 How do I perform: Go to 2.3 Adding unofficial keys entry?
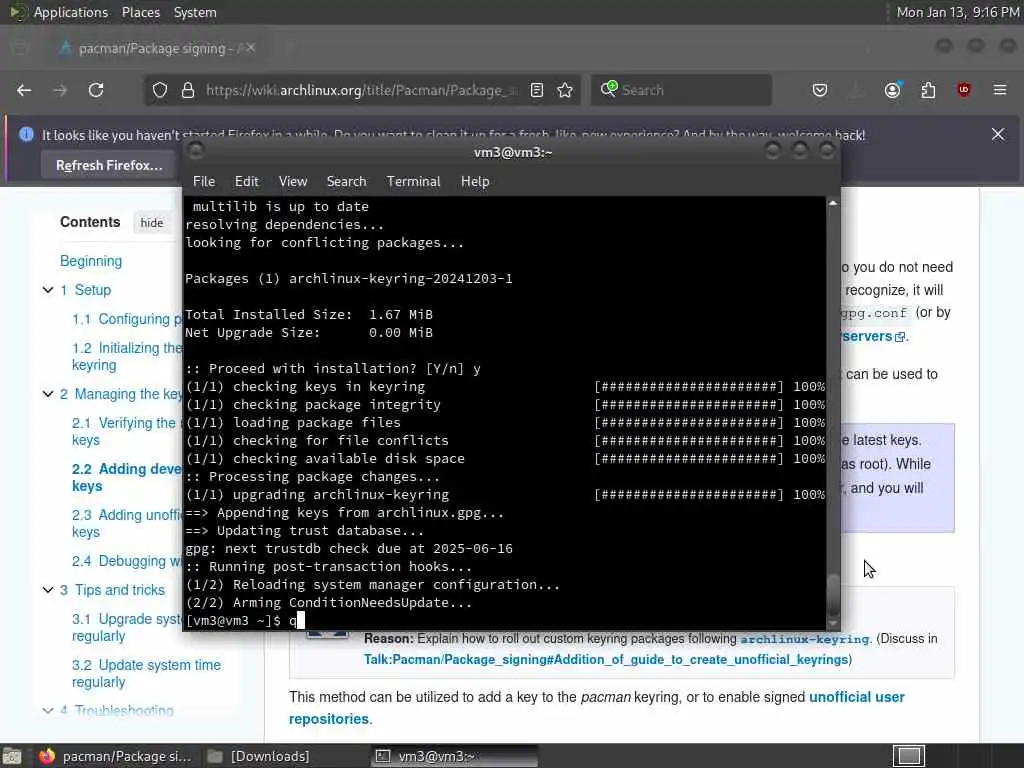[x=127, y=524]
